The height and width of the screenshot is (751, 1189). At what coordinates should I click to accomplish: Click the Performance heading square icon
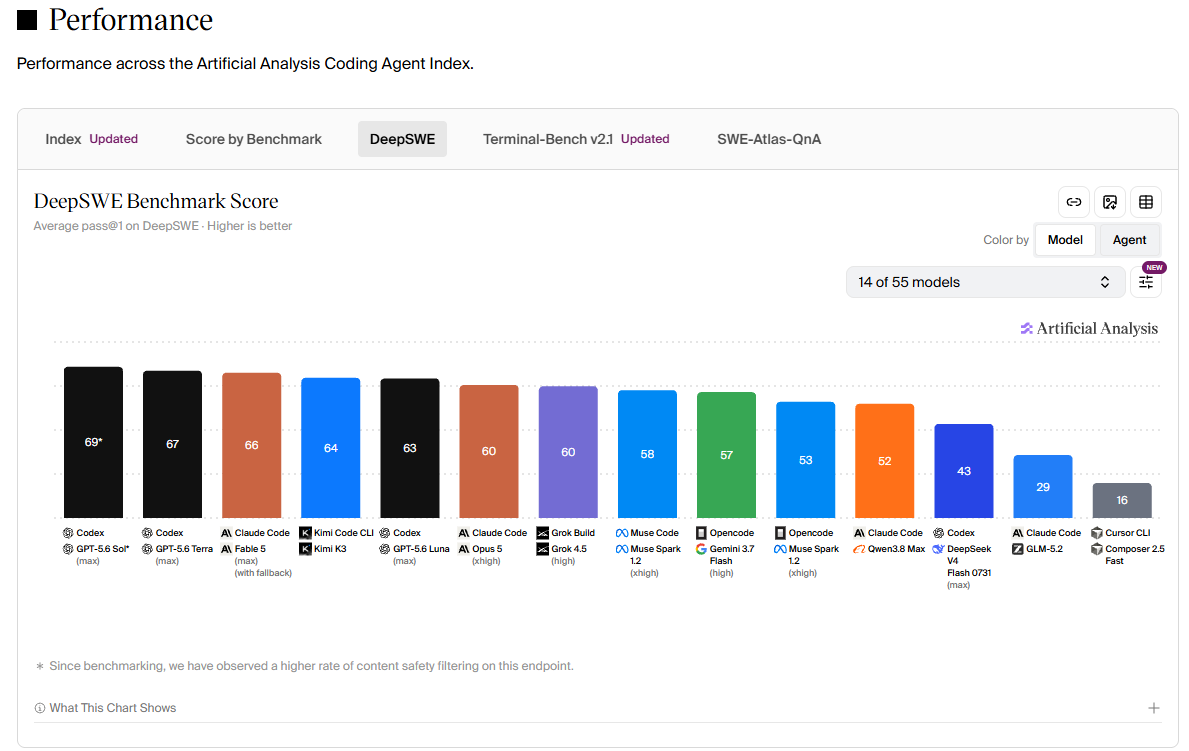click(27, 20)
